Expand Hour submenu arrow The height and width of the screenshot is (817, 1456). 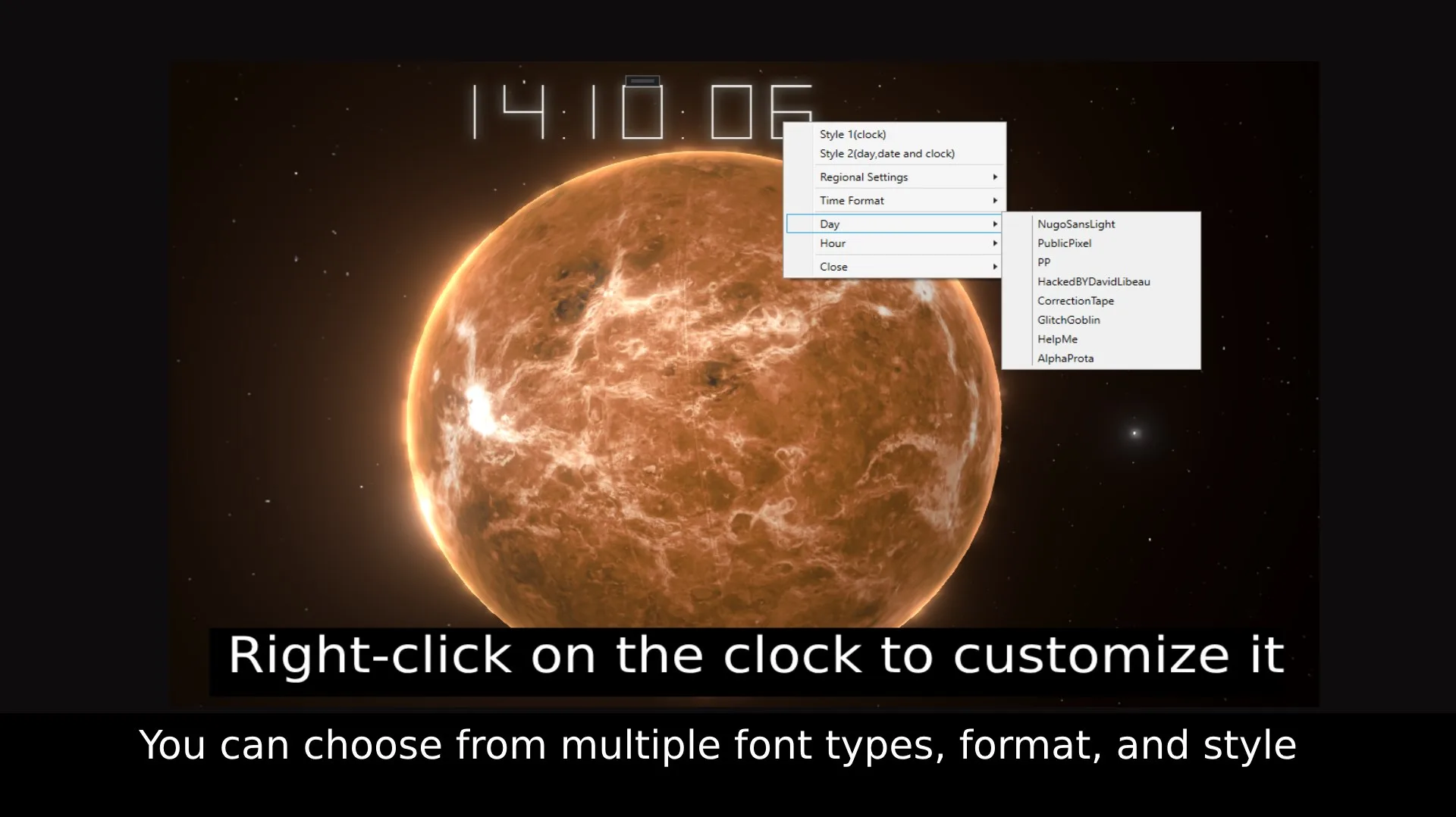click(995, 243)
